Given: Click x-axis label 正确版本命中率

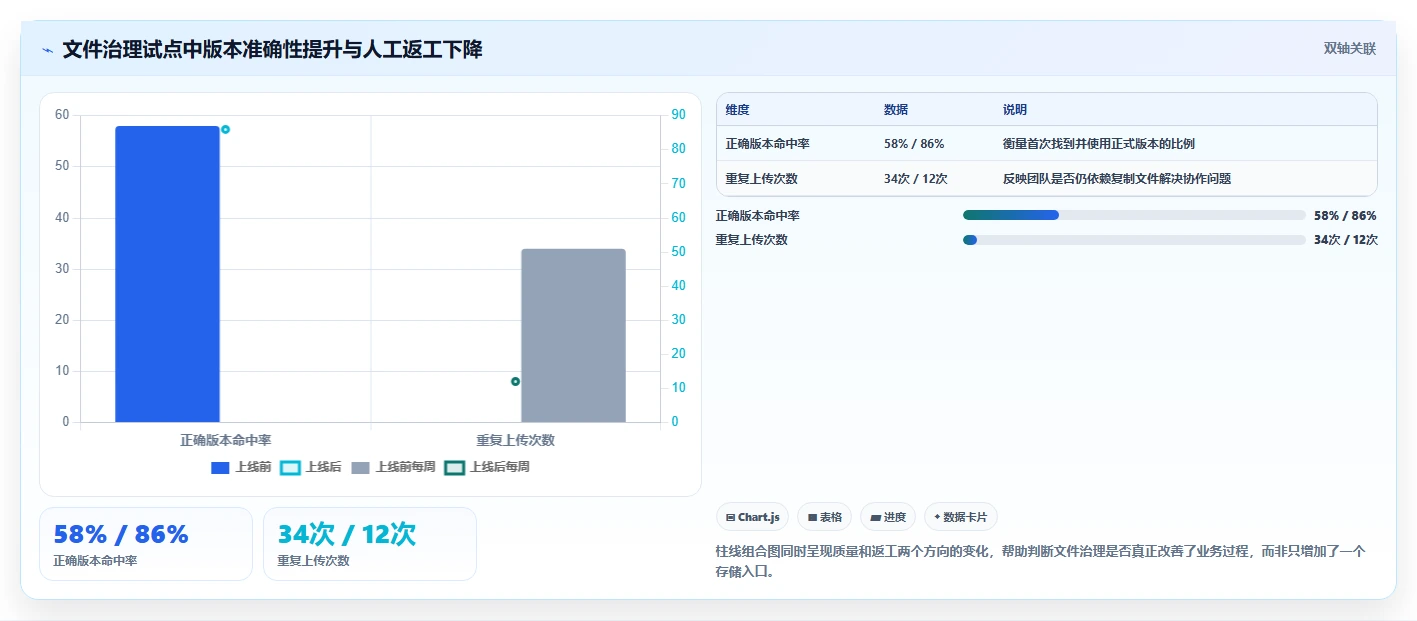Looking at the screenshot, I should pos(226,440).
